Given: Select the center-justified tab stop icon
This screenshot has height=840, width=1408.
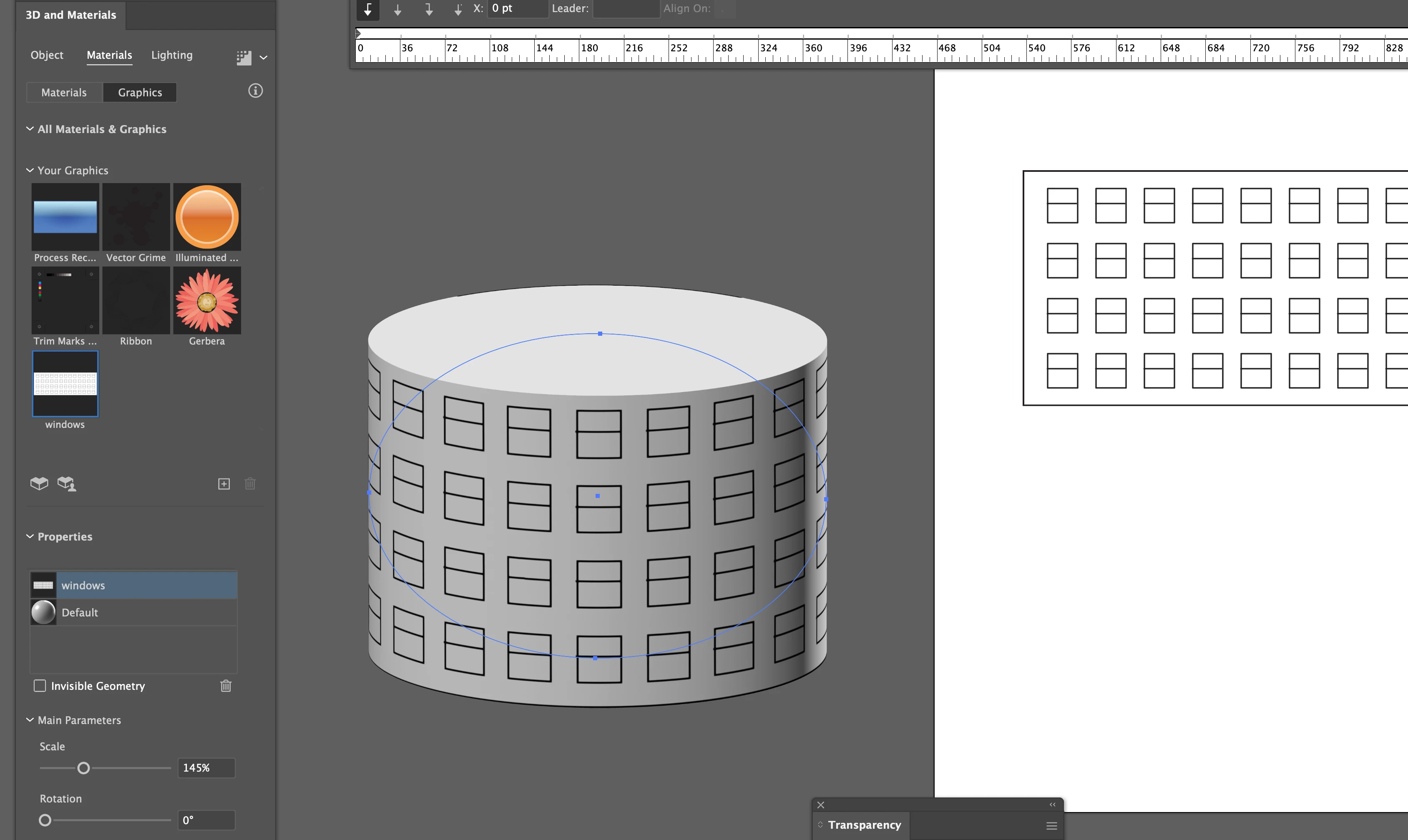Looking at the screenshot, I should click(x=398, y=9).
